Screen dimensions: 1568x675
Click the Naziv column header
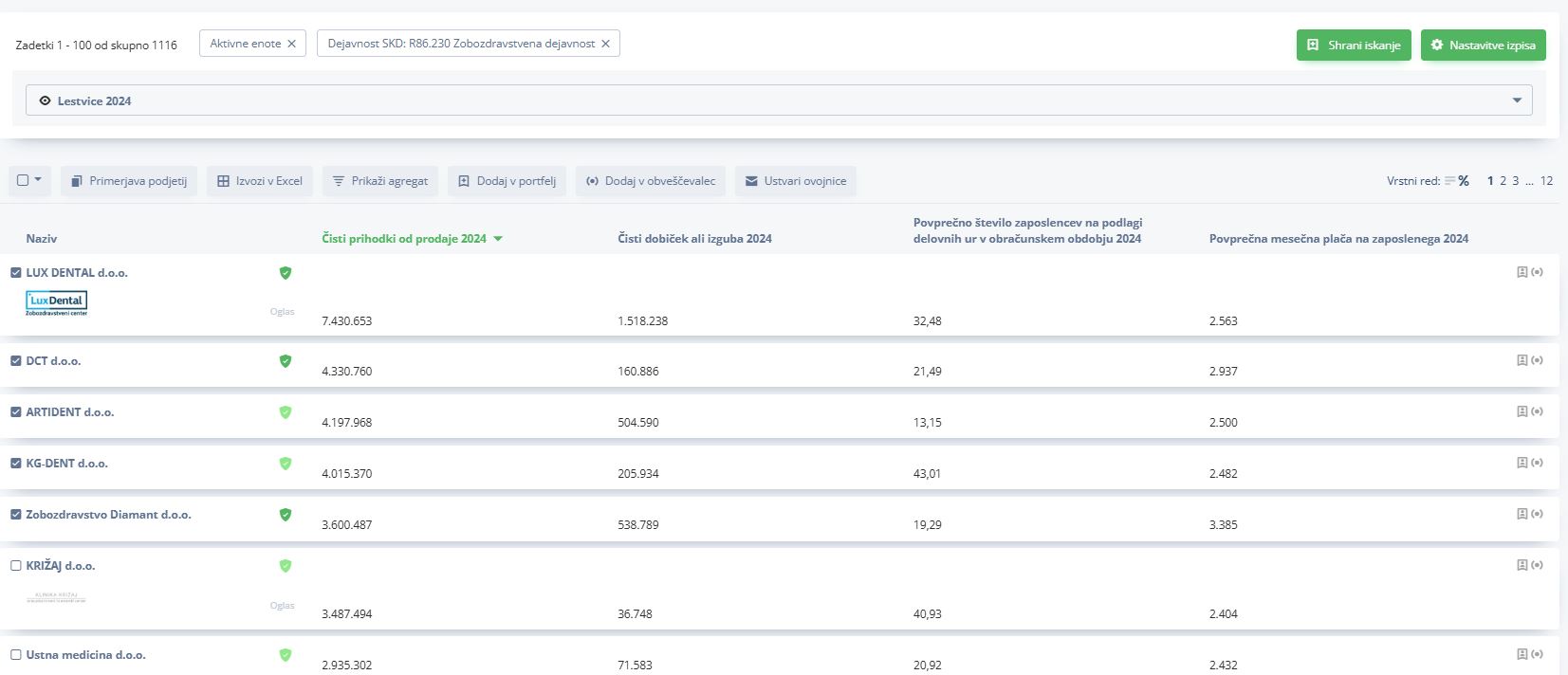(42, 239)
